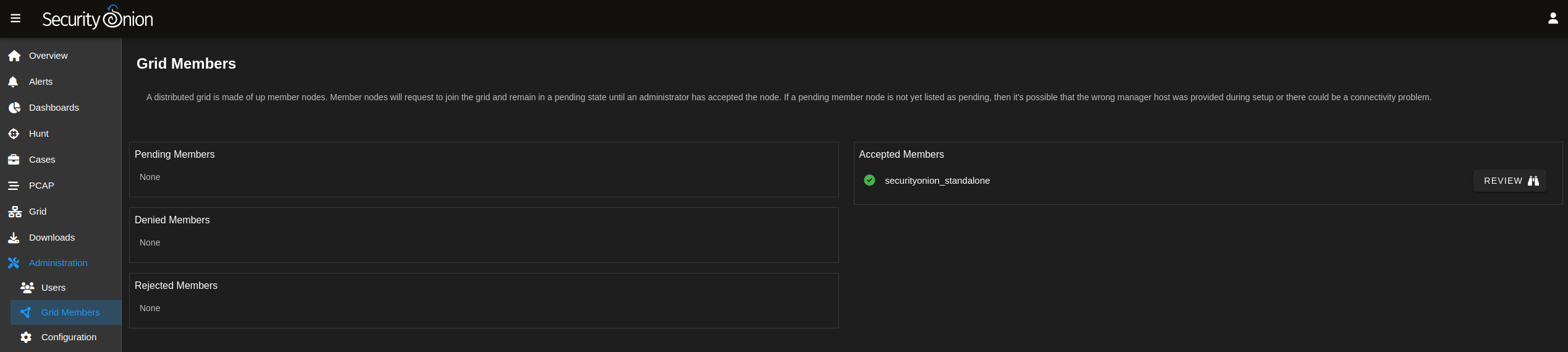Review the securityonion_standalone member

[x=1510, y=181]
